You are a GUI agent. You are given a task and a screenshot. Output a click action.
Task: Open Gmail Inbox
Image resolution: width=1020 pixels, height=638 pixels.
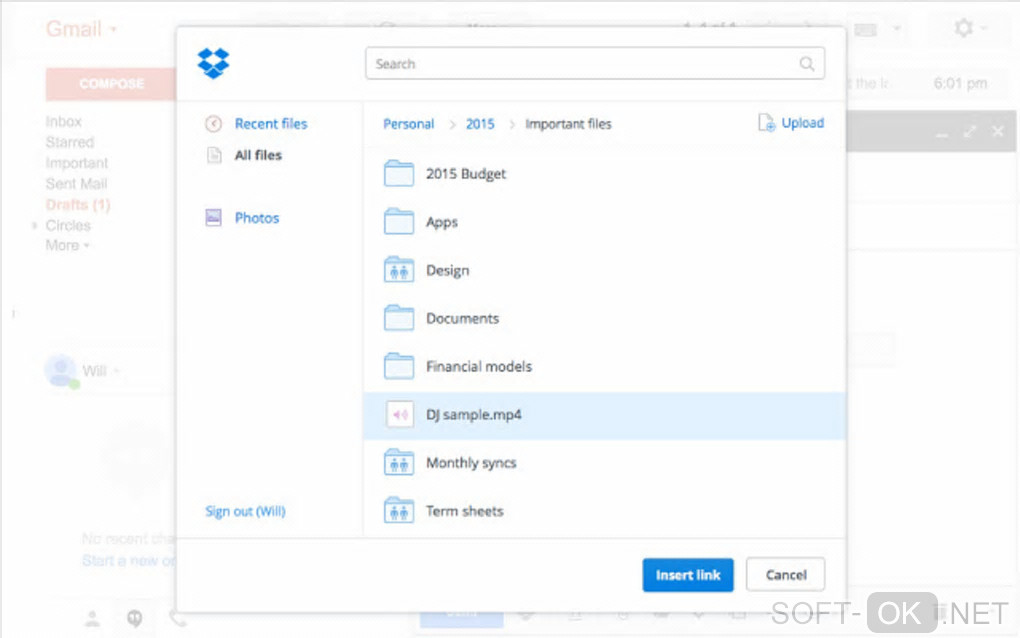click(63, 122)
